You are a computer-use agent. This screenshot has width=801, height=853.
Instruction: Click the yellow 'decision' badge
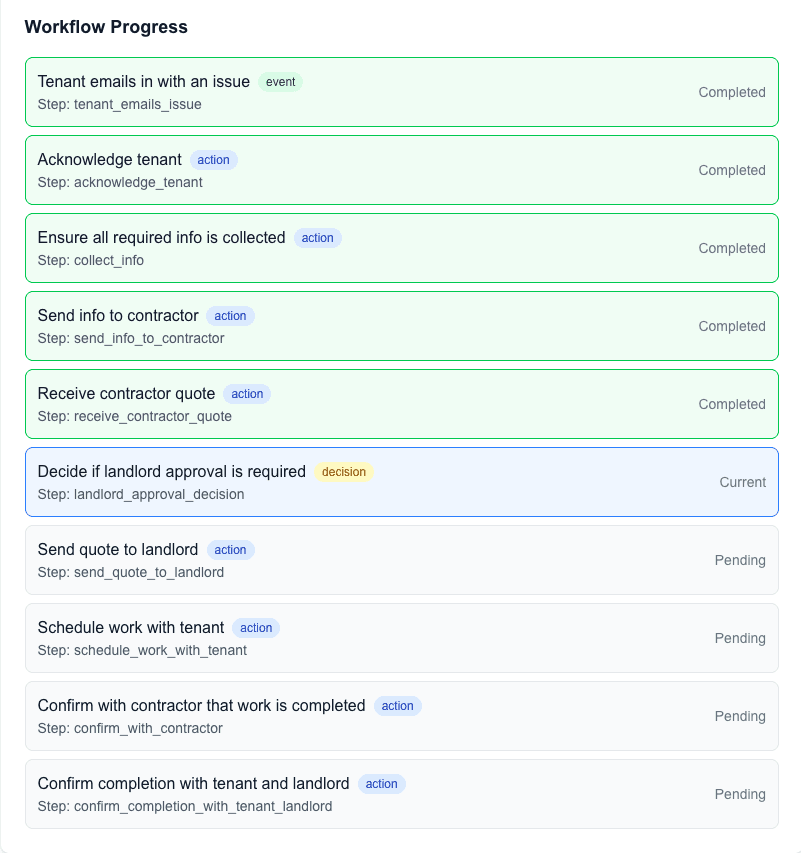point(344,472)
